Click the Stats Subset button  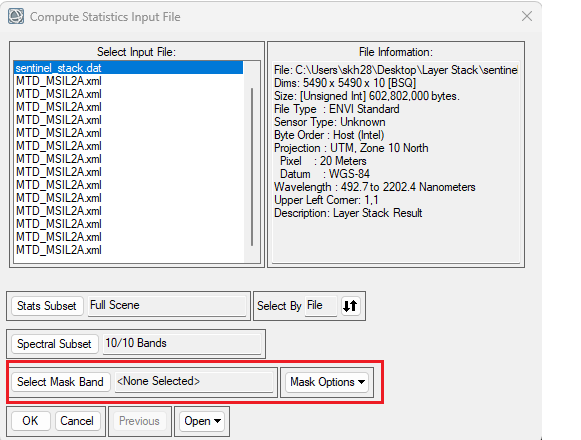[x=47, y=306]
